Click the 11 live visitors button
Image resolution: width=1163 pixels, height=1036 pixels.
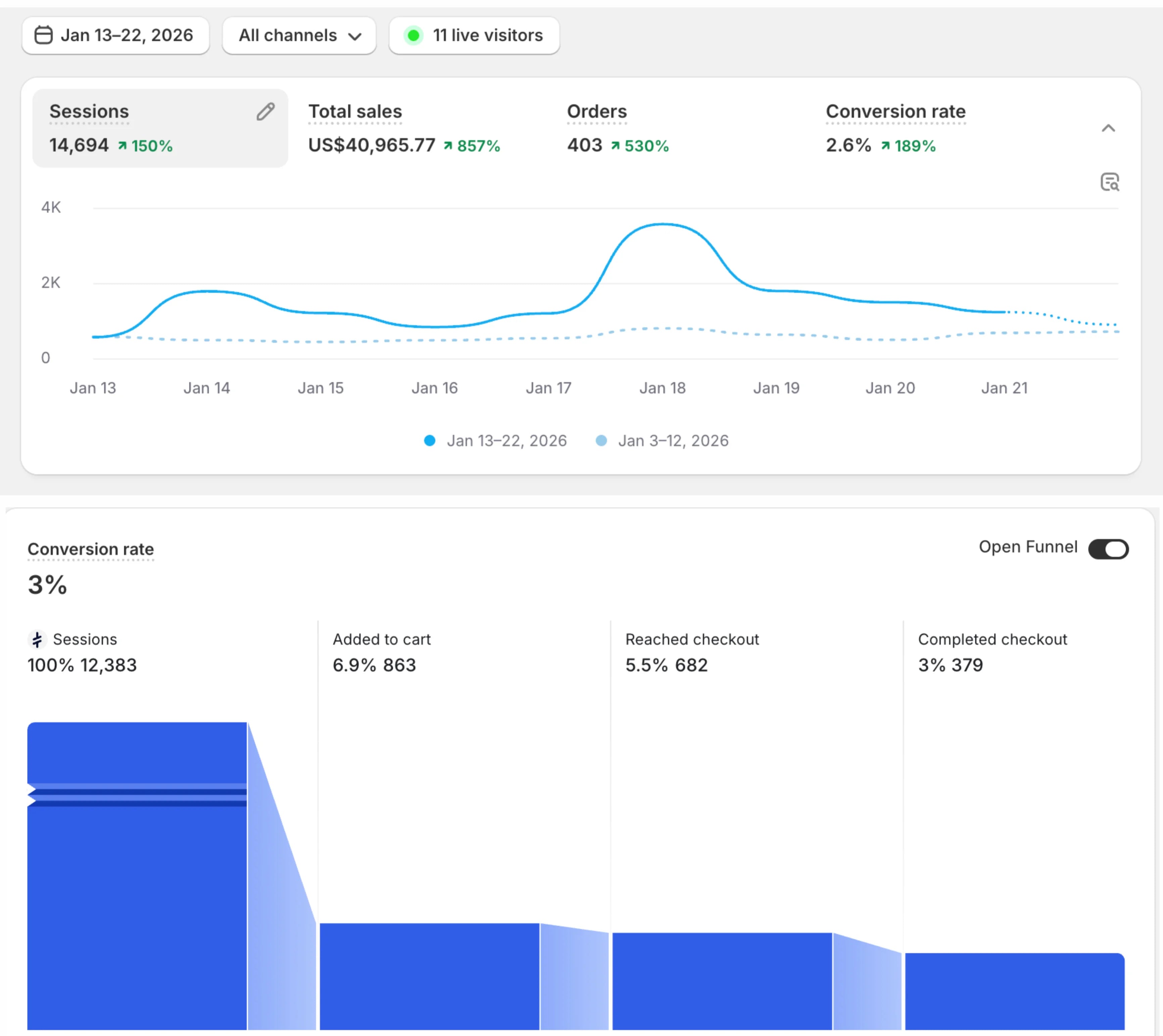pos(474,35)
